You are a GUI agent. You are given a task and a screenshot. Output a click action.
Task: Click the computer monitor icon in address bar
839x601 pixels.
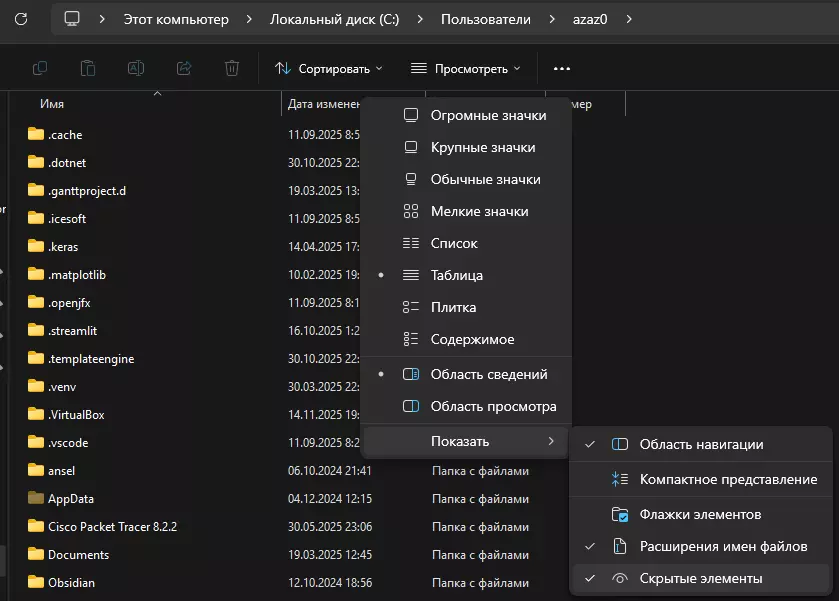[x=72, y=19]
